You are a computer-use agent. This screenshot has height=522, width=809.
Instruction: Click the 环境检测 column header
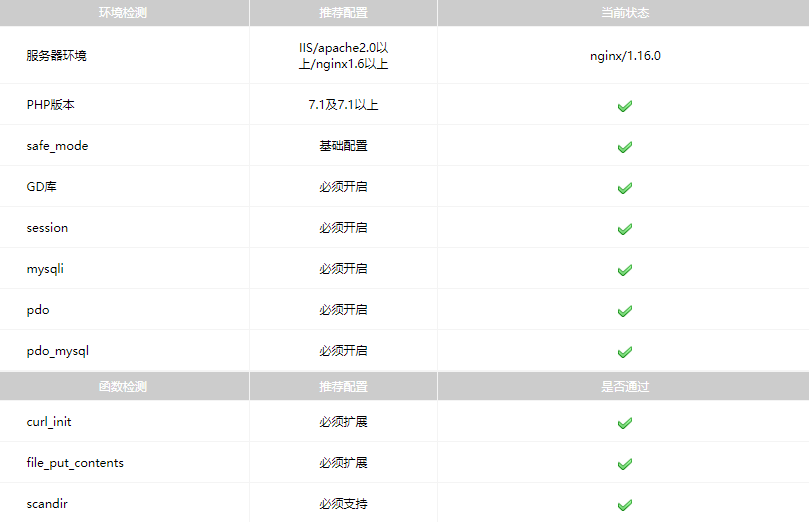click(123, 13)
